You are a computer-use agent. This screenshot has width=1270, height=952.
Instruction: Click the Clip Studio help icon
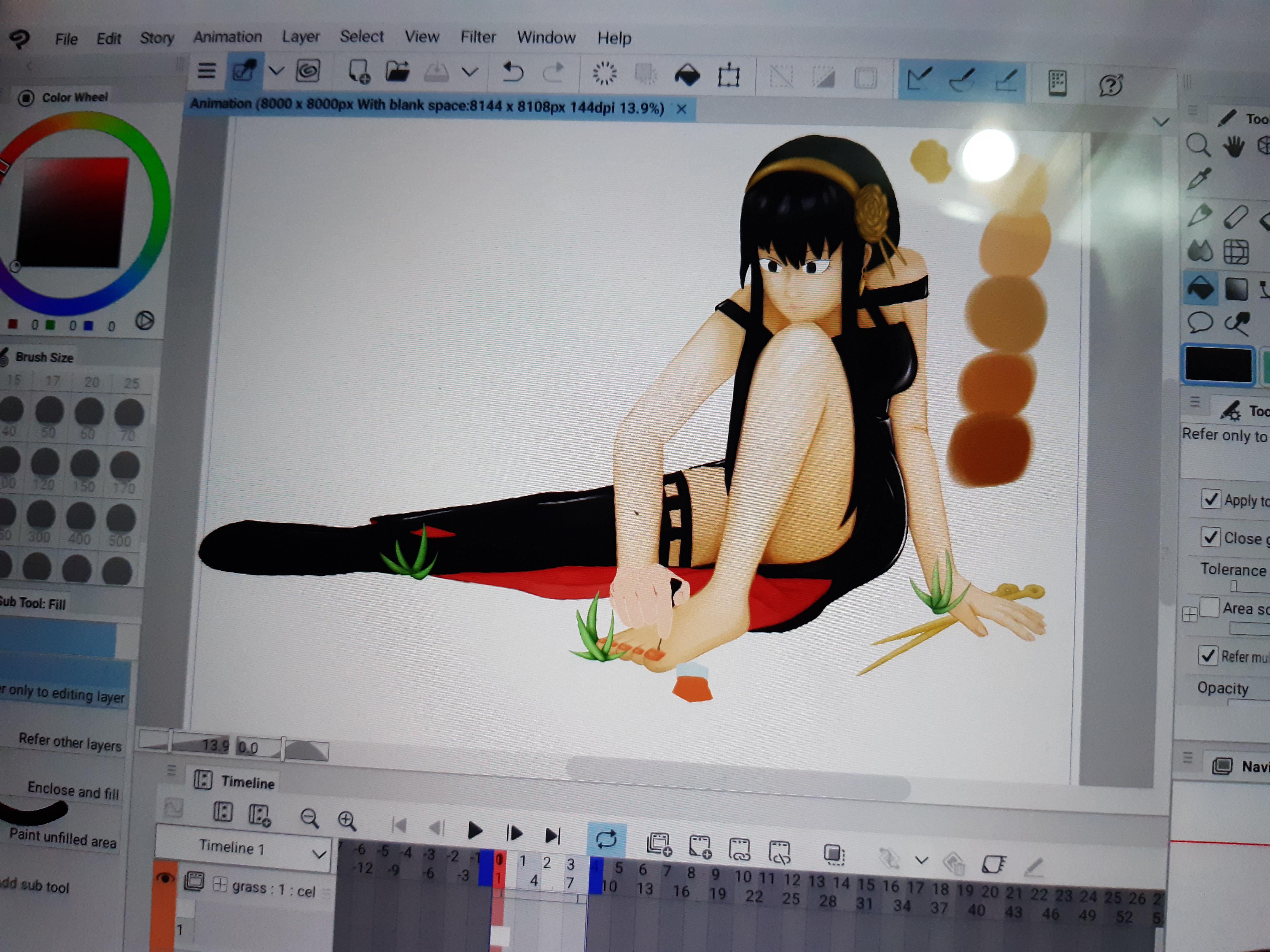click(x=1110, y=85)
